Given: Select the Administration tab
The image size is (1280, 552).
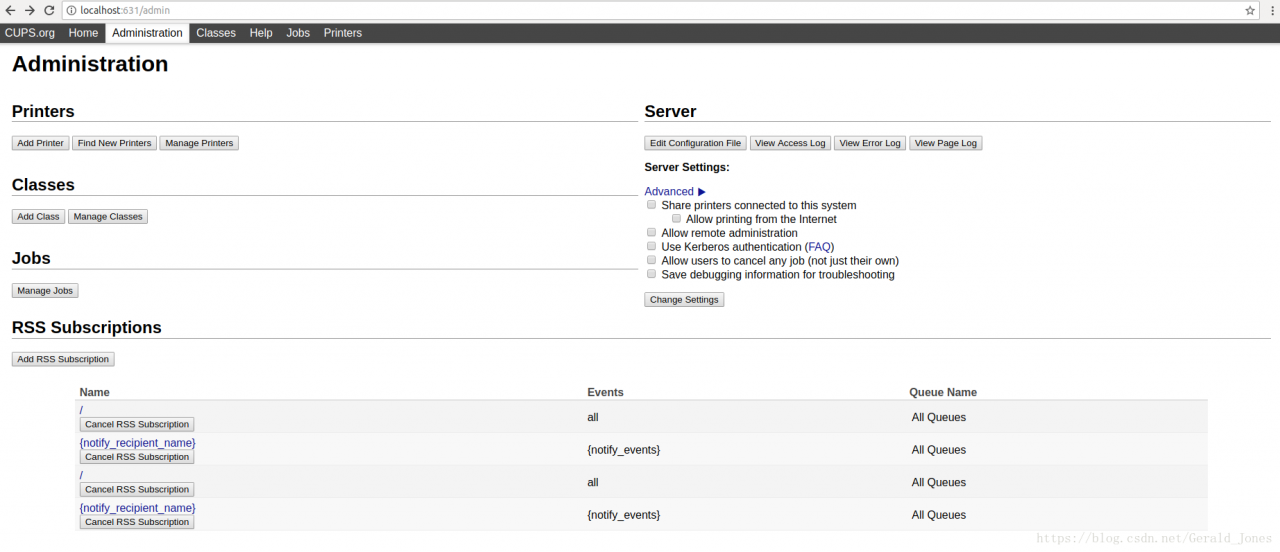Looking at the screenshot, I should click(x=147, y=33).
